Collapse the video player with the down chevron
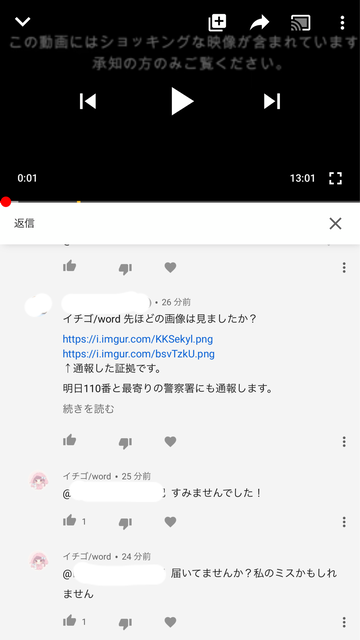The image size is (360, 640). [x=22, y=22]
